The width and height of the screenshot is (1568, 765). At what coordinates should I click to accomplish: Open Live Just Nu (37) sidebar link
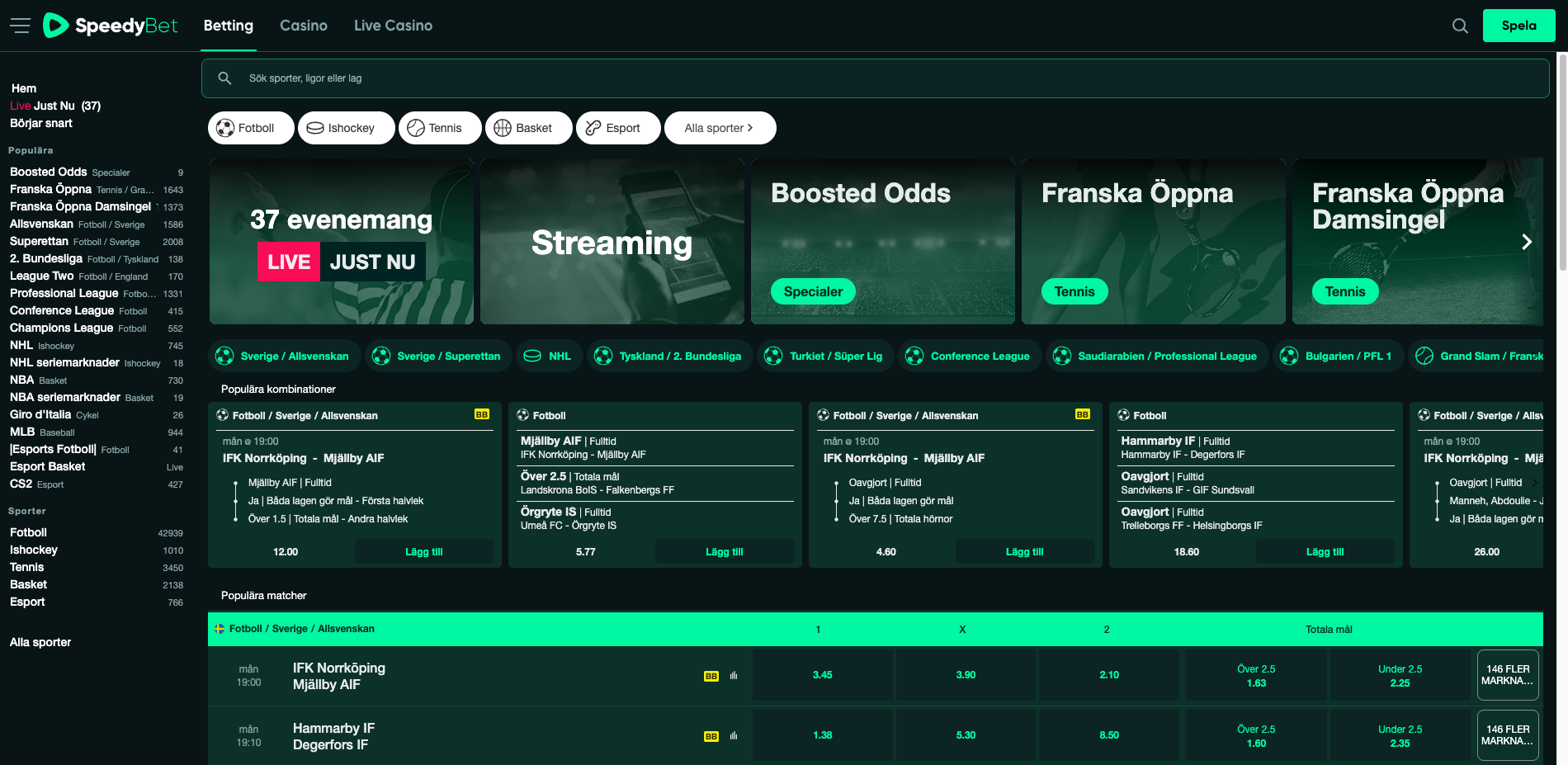click(55, 106)
